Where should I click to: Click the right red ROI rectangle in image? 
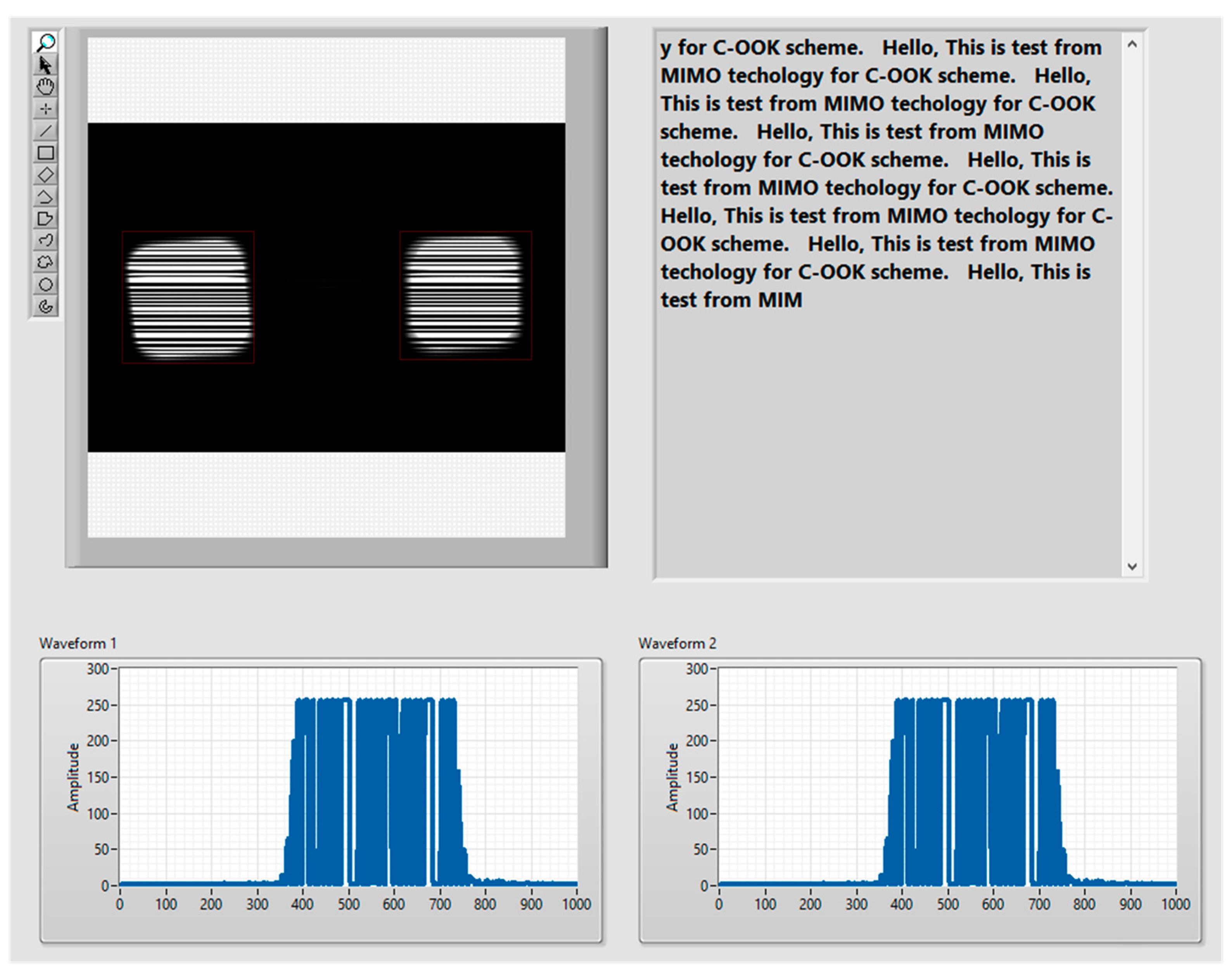pyautogui.click(x=466, y=296)
